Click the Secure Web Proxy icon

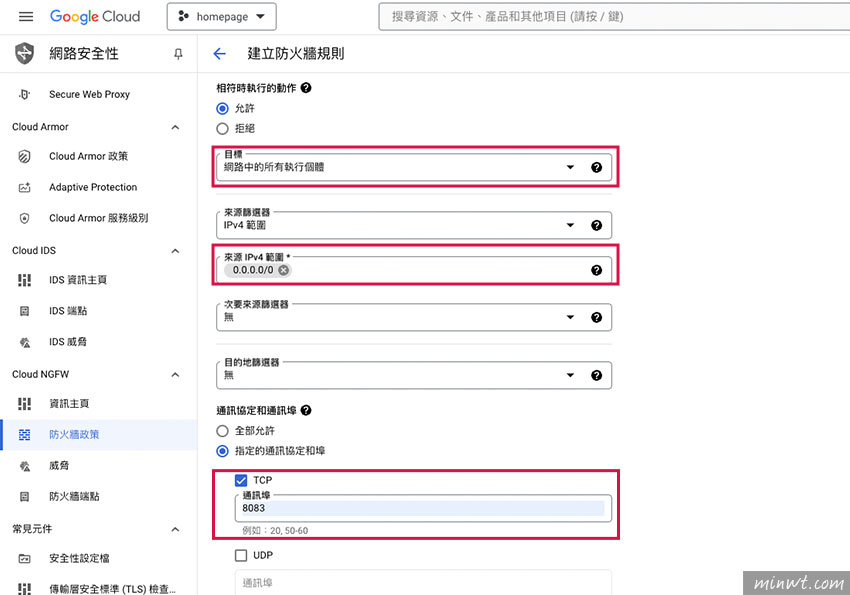pos(24,94)
